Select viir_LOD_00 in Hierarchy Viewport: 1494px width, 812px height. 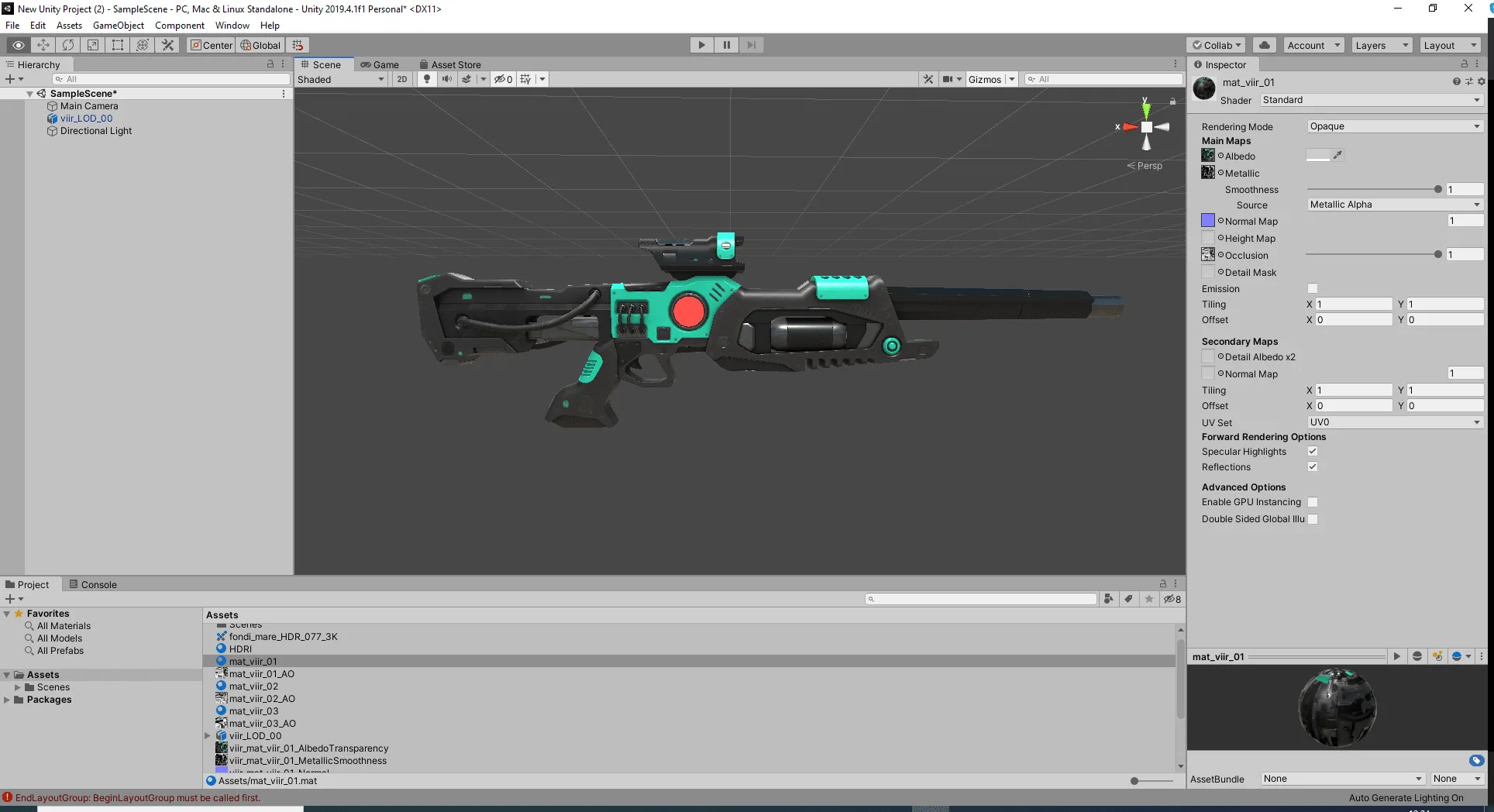tap(86, 119)
